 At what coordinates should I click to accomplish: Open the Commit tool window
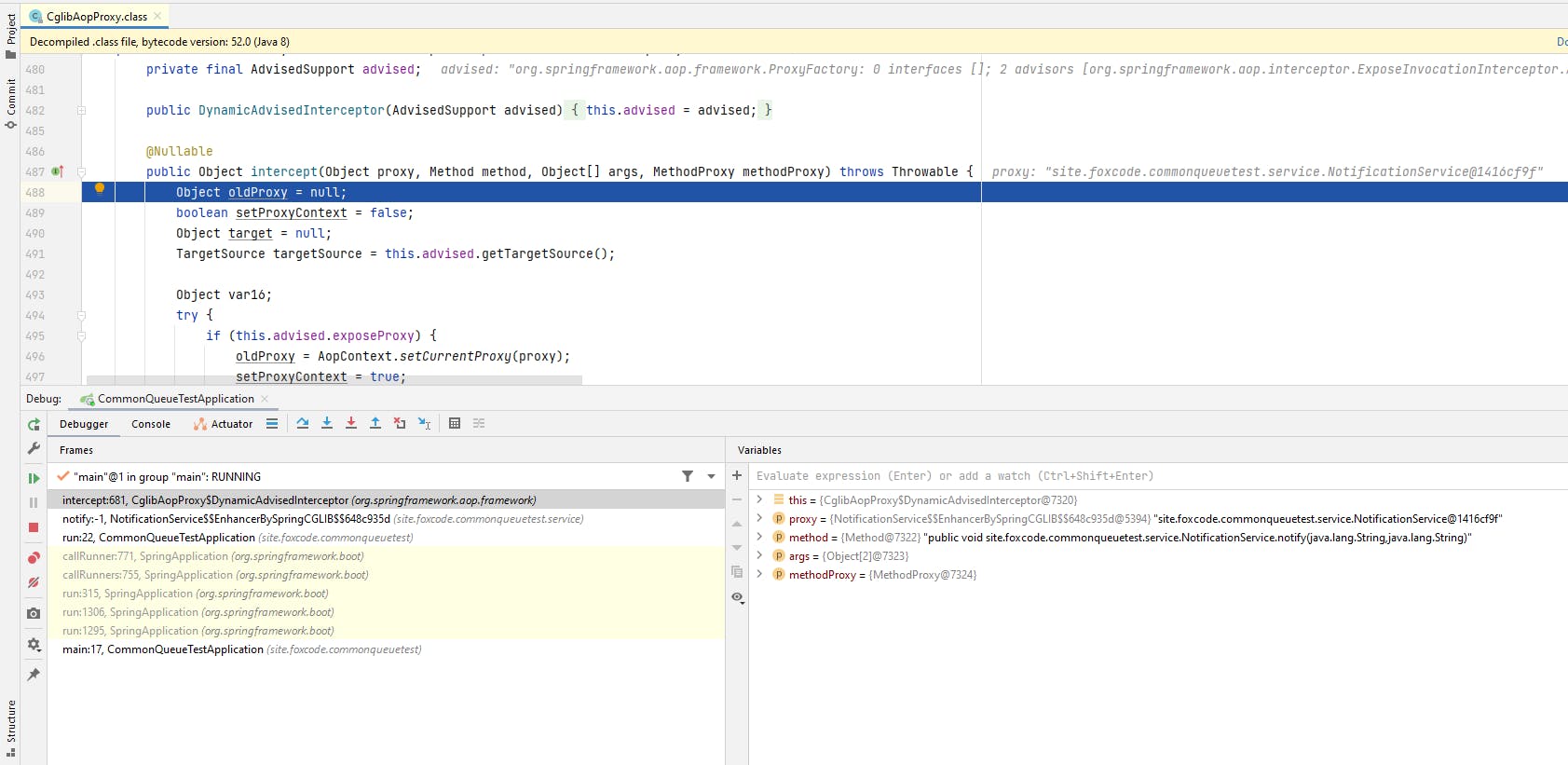[11, 103]
